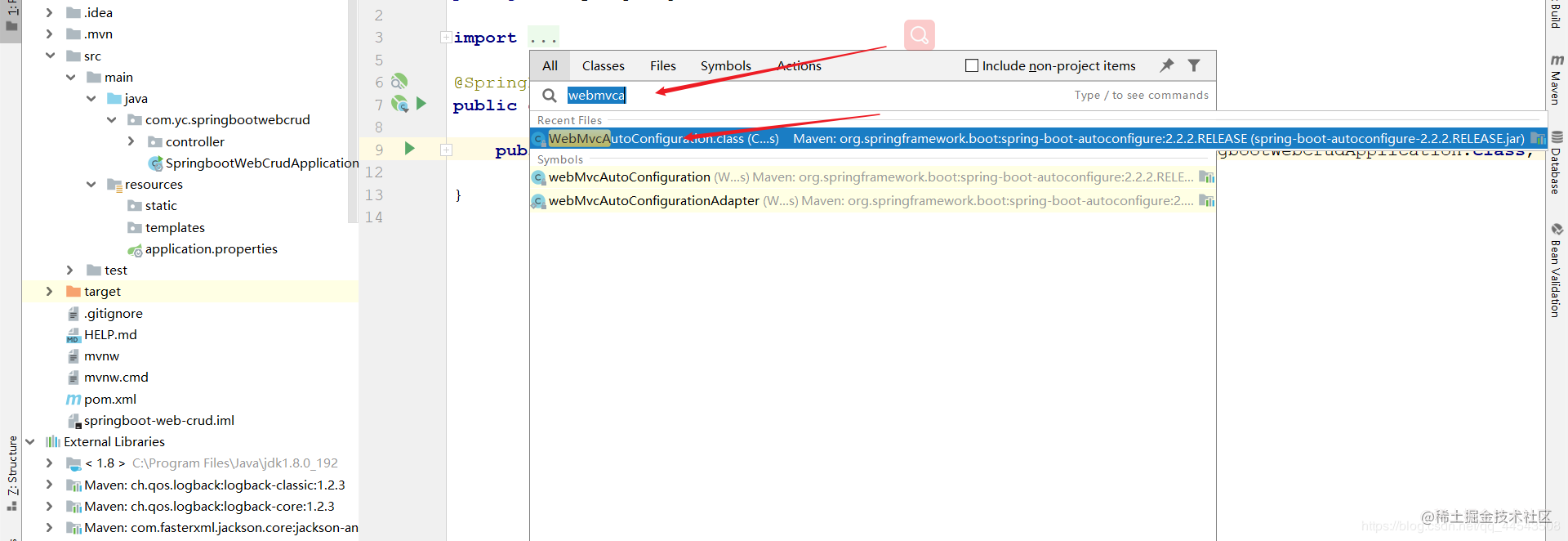Select the .gitignore file

click(113, 313)
